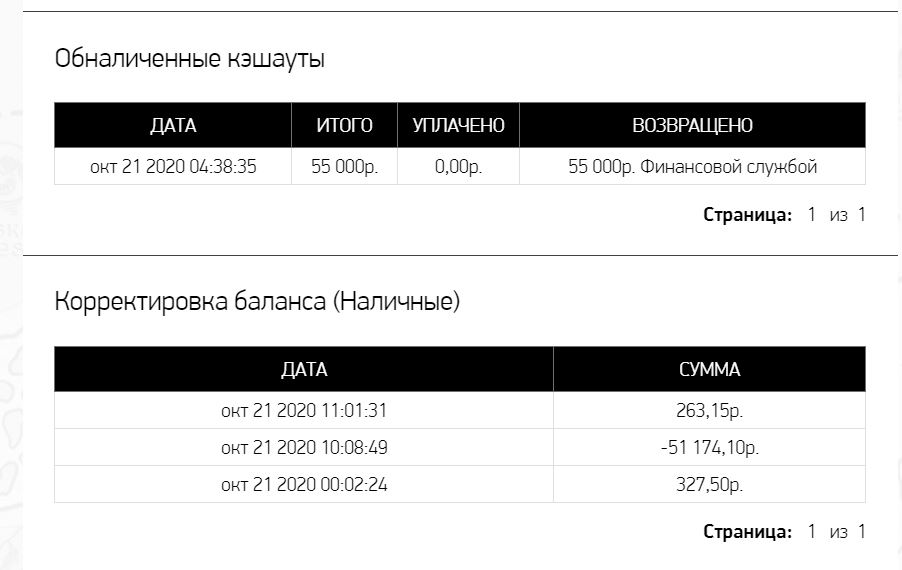Click the 327,50р. amount cell
Image resolution: width=902 pixels, height=570 pixels.
tap(709, 484)
